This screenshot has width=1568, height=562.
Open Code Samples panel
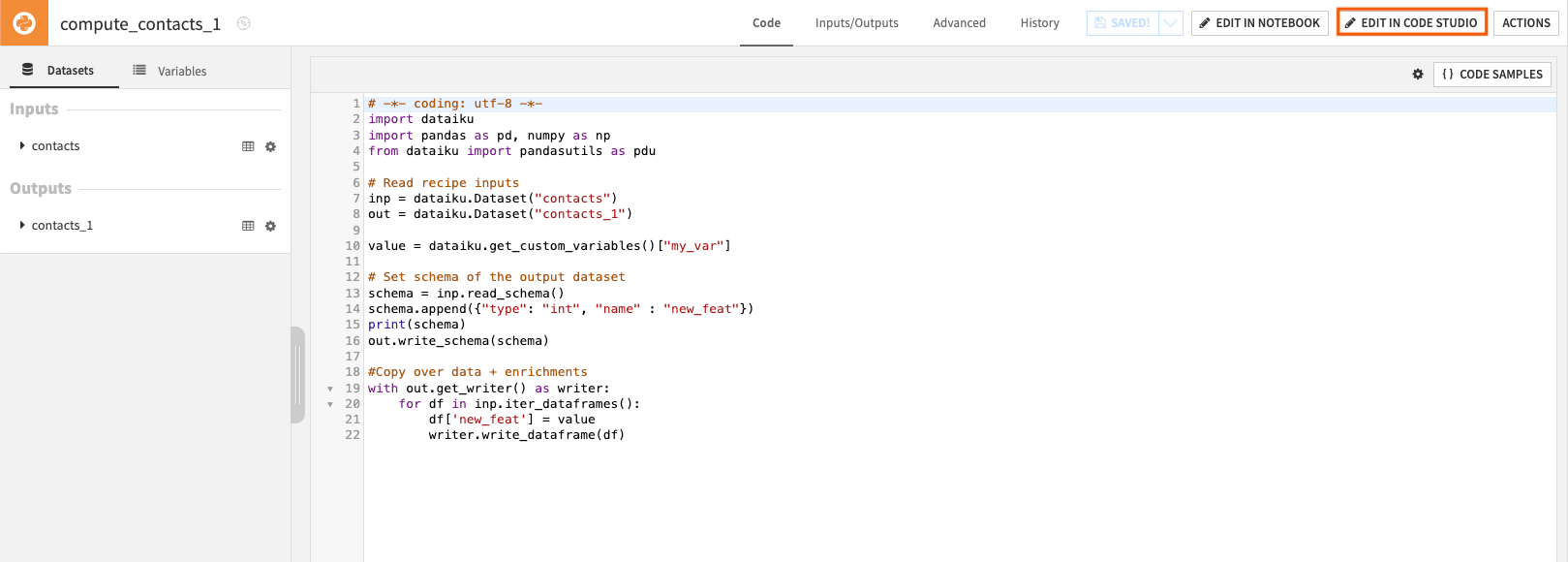[1491, 75]
